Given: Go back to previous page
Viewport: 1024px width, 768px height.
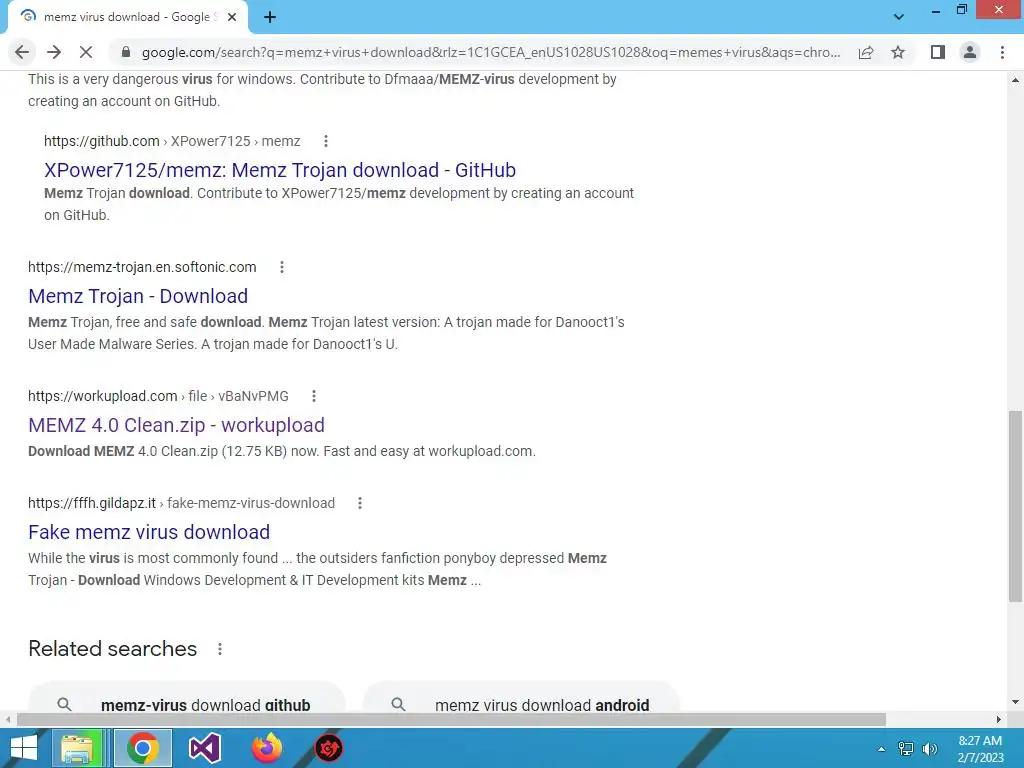Looking at the screenshot, I should [x=22, y=52].
